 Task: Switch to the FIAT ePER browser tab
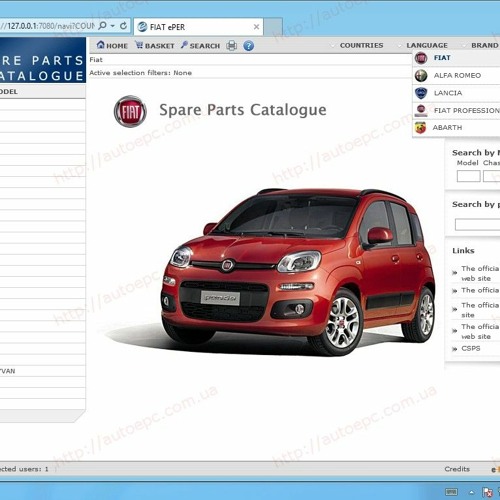(x=198, y=27)
